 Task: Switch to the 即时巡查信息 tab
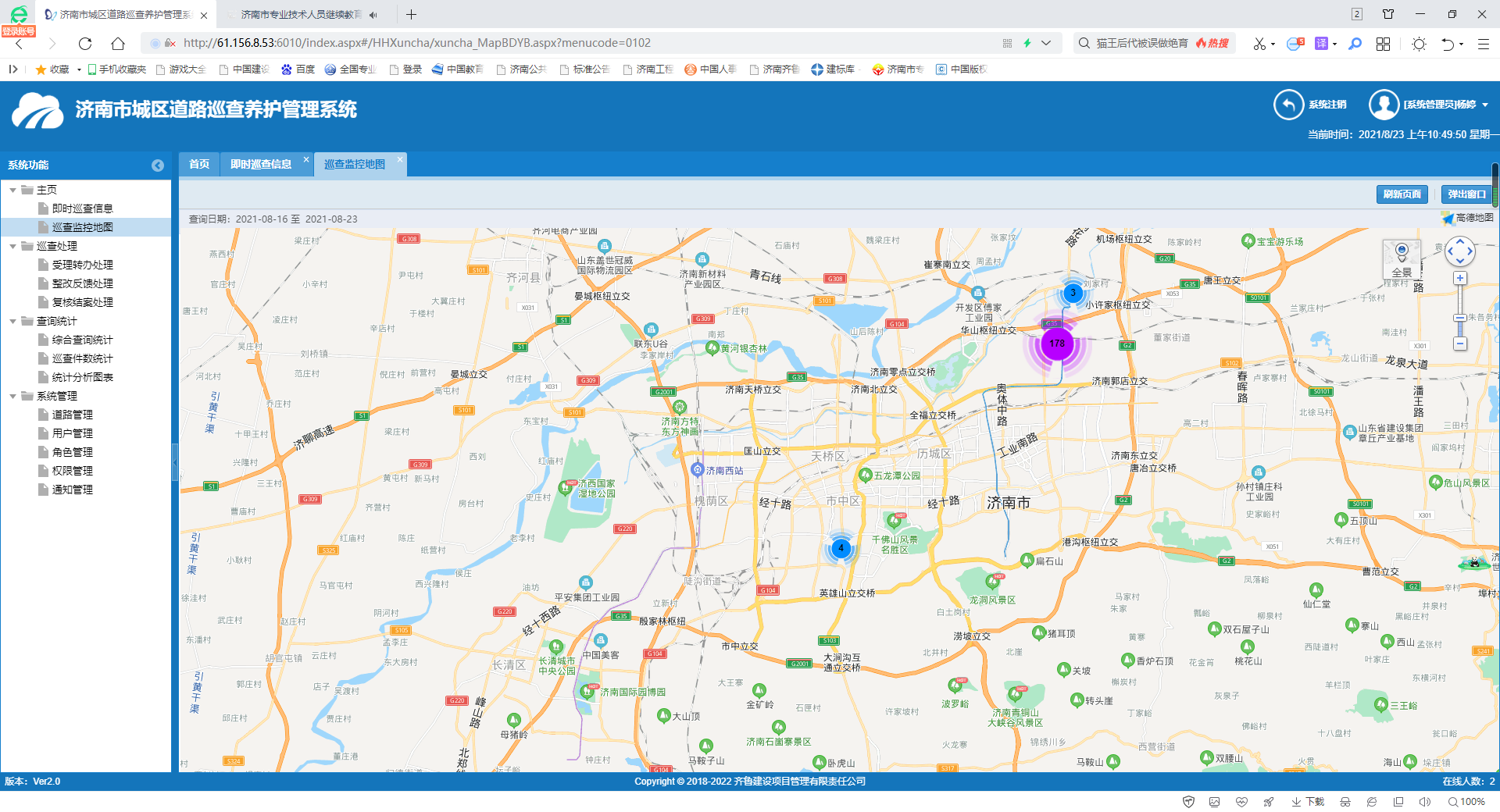pyautogui.click(x=261, y=164)
